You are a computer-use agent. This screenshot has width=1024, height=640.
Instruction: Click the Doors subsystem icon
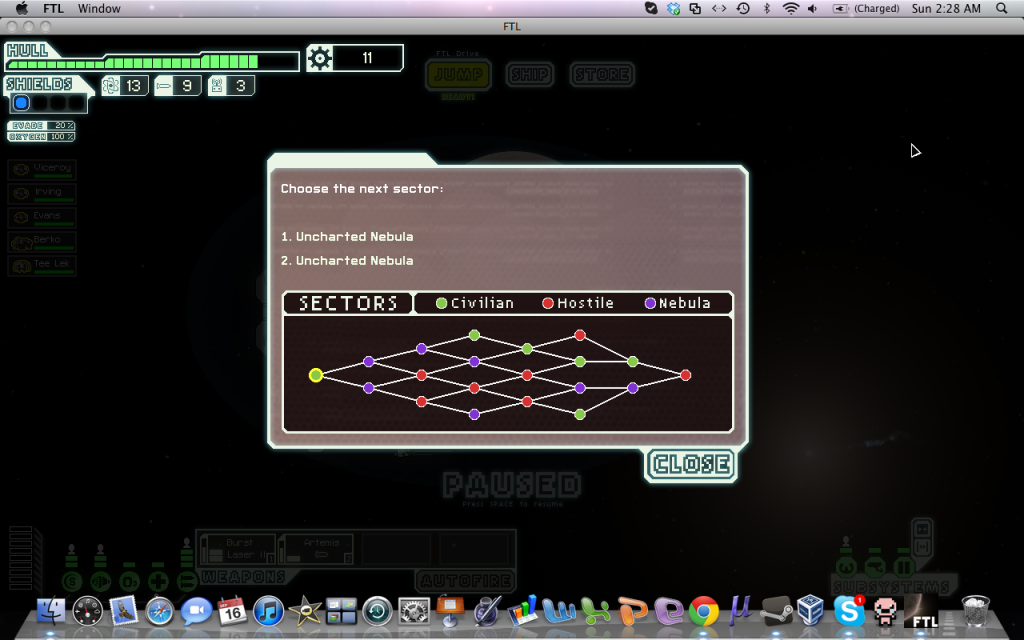(x=904, y=566)
